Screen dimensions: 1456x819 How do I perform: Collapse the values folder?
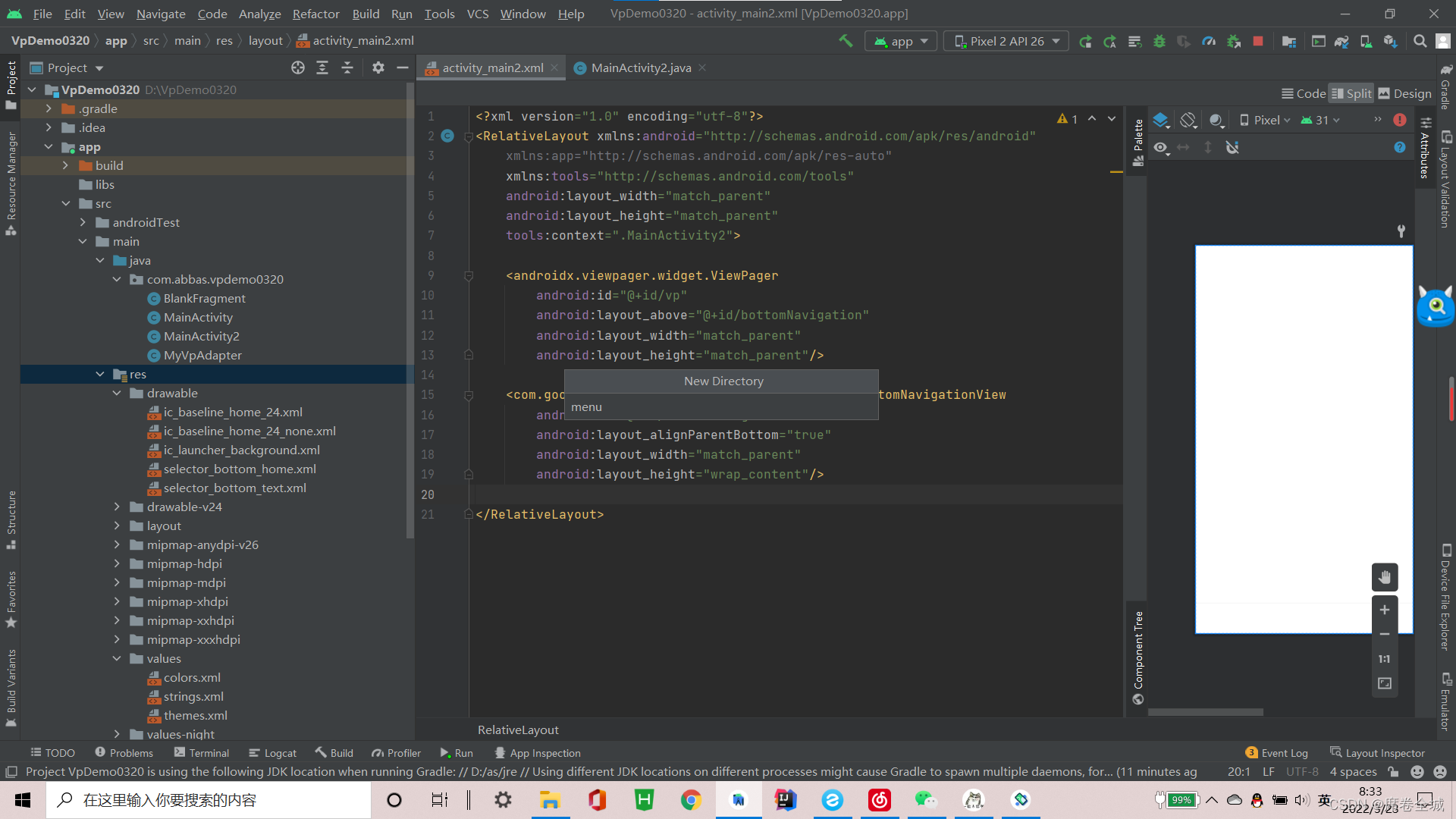click(x=117, y=659)
